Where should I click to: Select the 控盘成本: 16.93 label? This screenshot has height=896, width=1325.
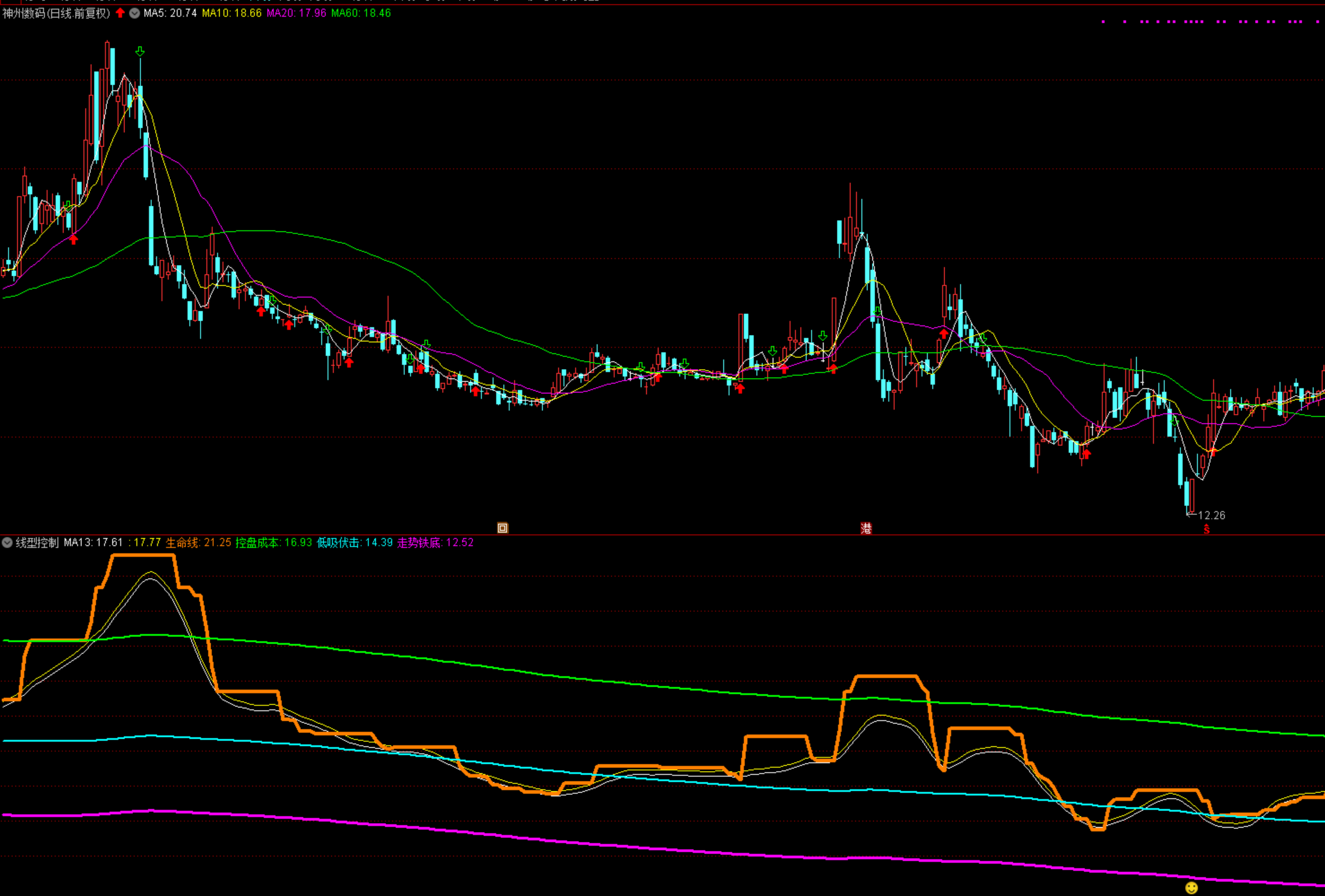(273, 543)
